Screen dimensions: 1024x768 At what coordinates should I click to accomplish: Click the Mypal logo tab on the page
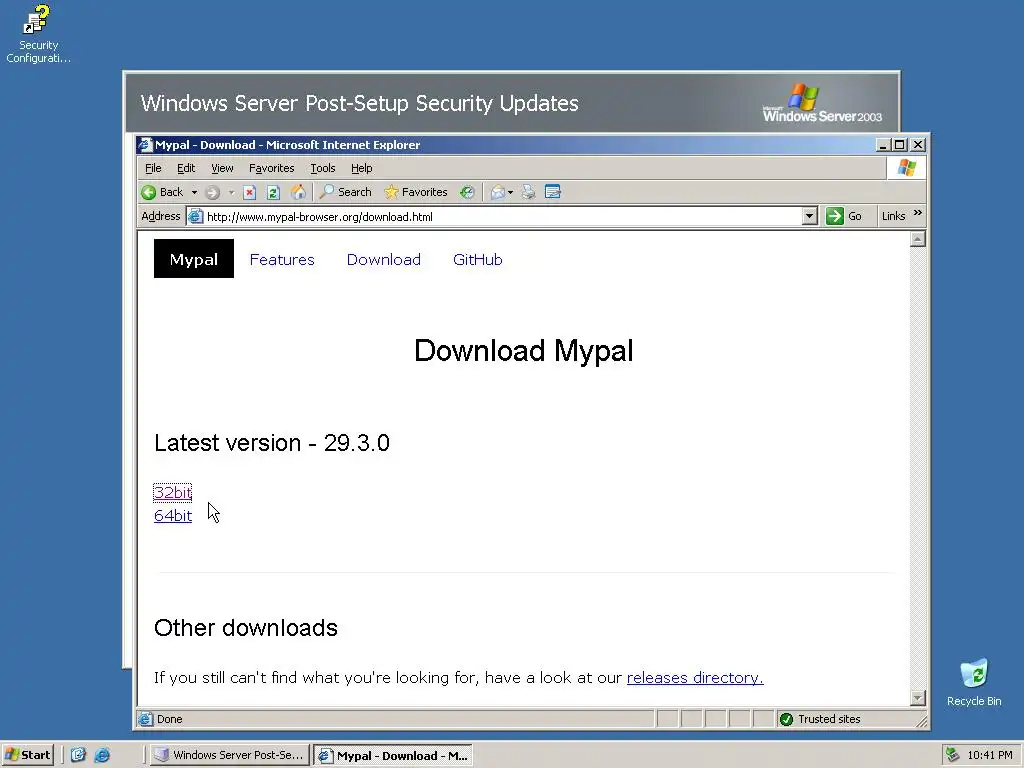[x=193, y=259]
